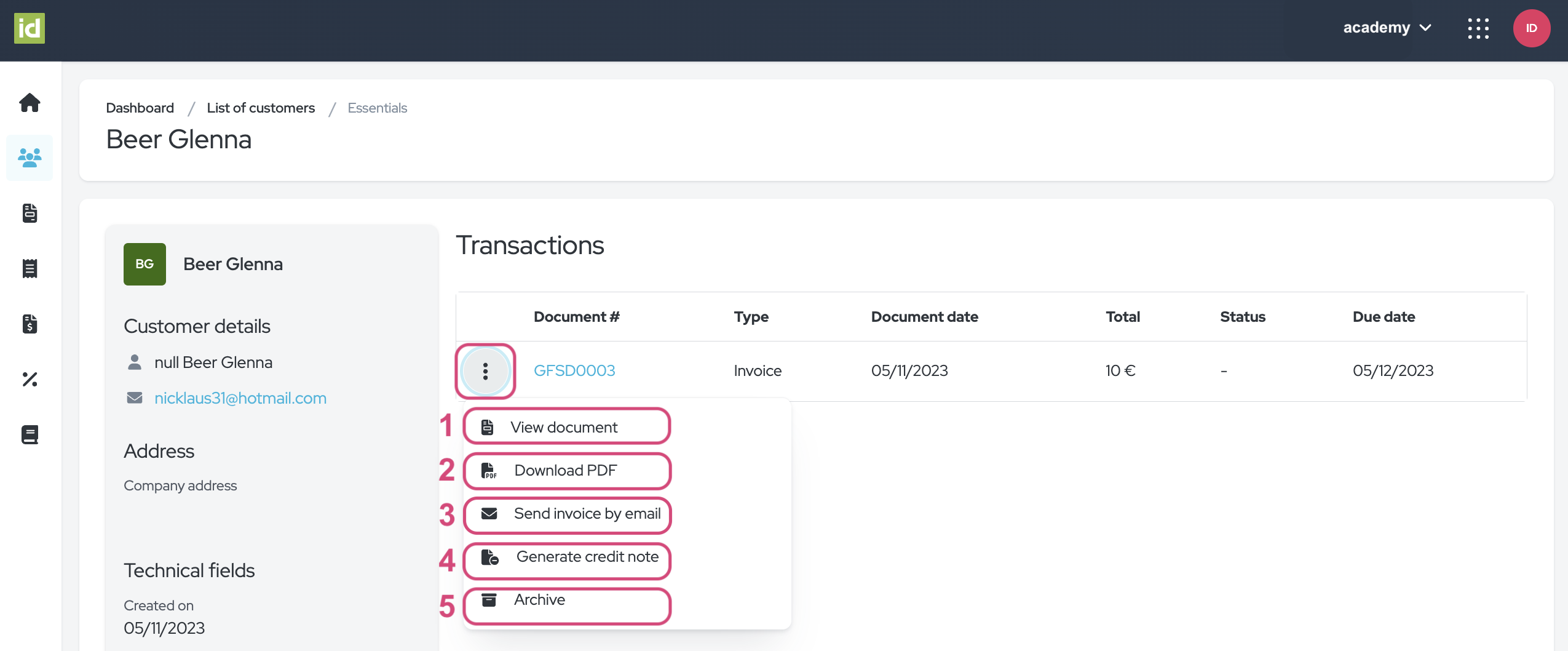Go to List of customers breadcrumb
Screen dimensions: 1568x651
pyautogui.click(x=261, y=108)
